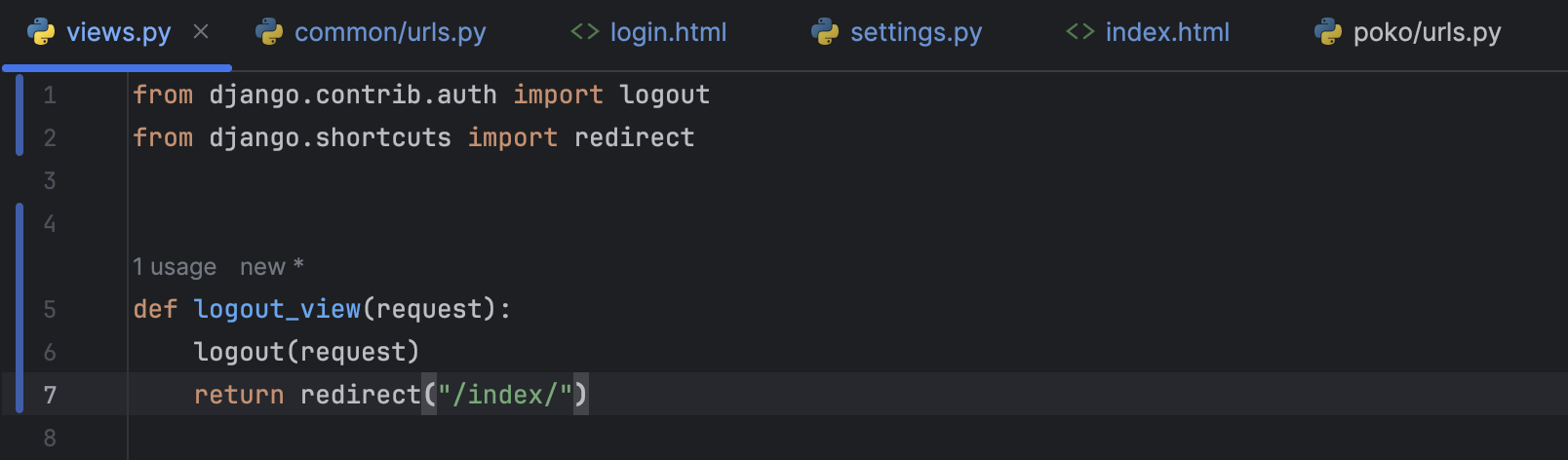Place cursor on the logout_view function name
Viewport: 1568px width, 460px height.
tap(277, 309)
